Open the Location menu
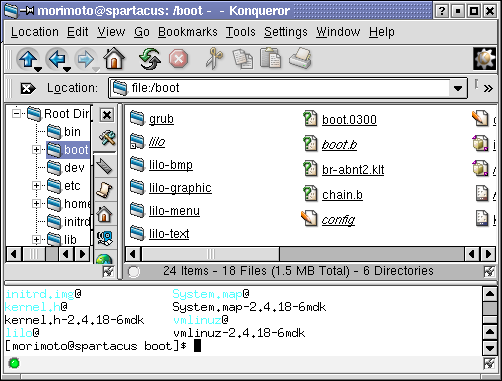Image resolution: width=502 pixels, height=381 pixels. 35,32
